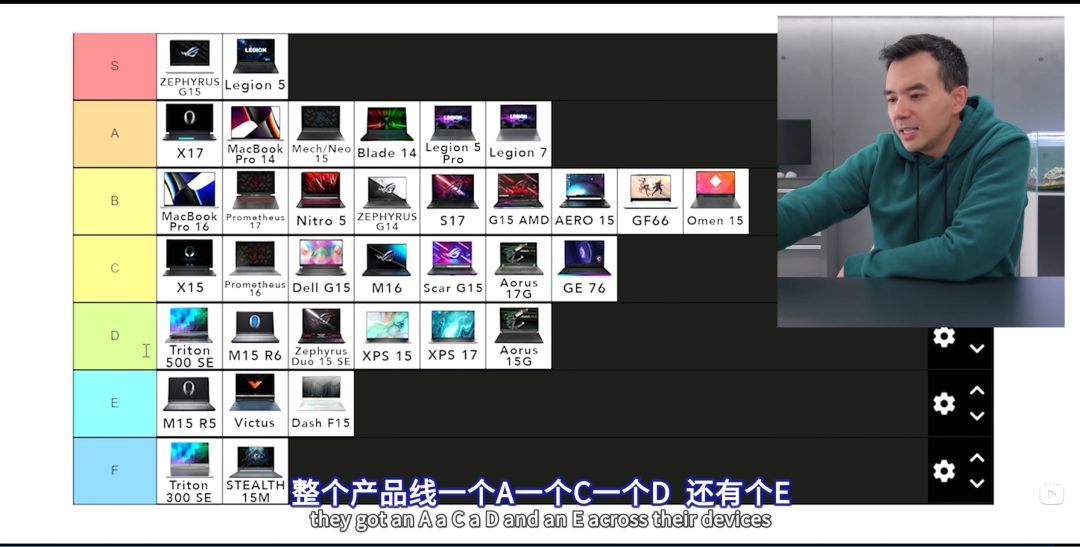
Task: Move the E tier row down with its arrow
Action: click(x=977, y=416)
